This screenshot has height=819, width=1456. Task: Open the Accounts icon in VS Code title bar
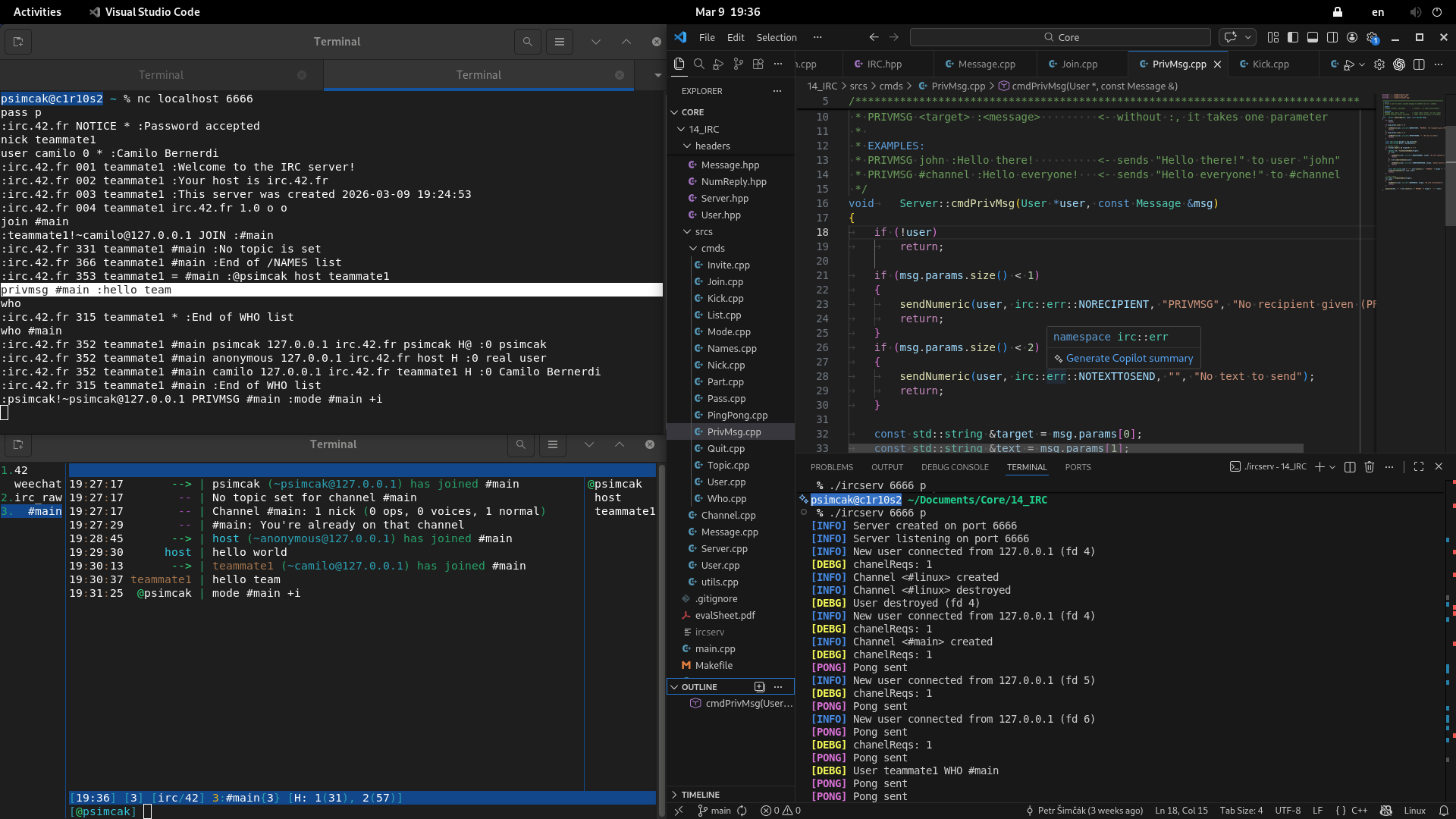pyautogui.click(x=1352, y=37)
